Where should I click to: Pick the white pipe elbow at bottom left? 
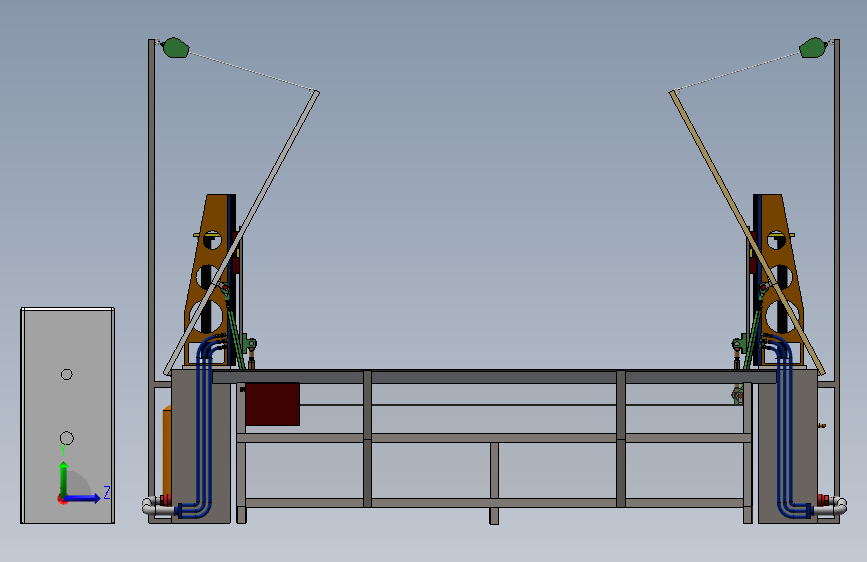(x=150, y=506)
